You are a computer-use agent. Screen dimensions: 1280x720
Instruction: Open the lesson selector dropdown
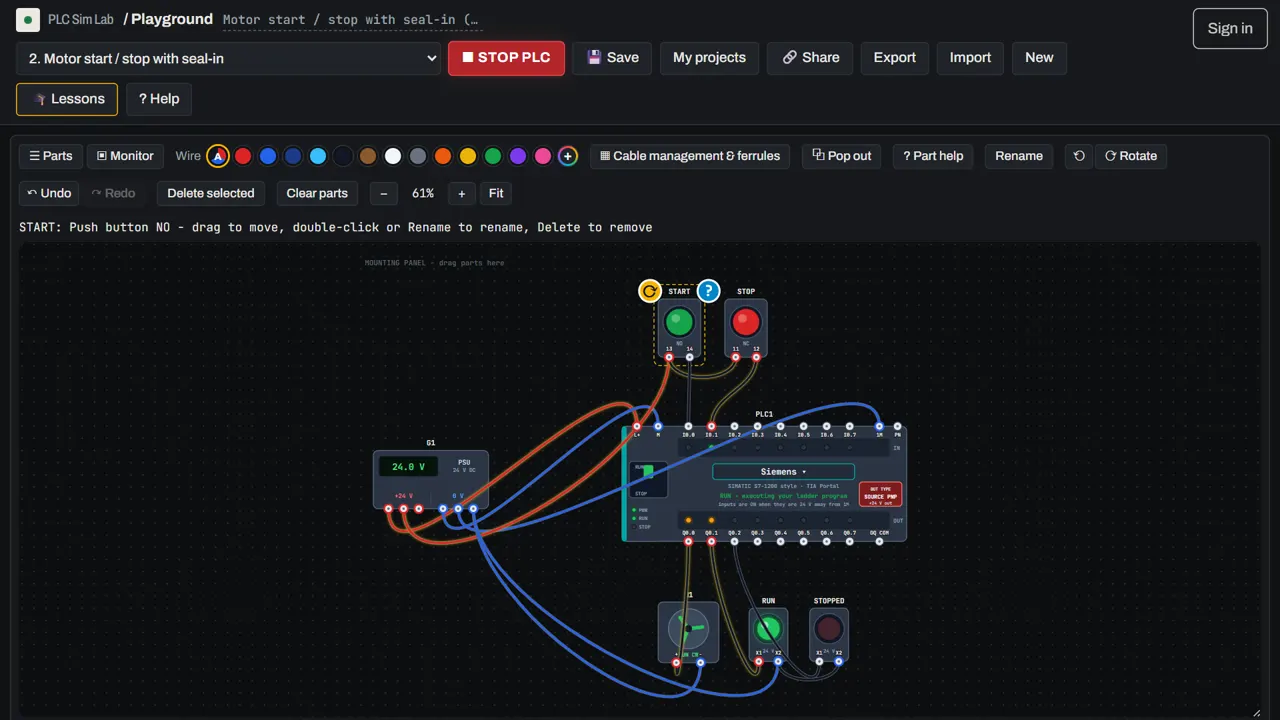pyautogui.click(x=229, y=58)
